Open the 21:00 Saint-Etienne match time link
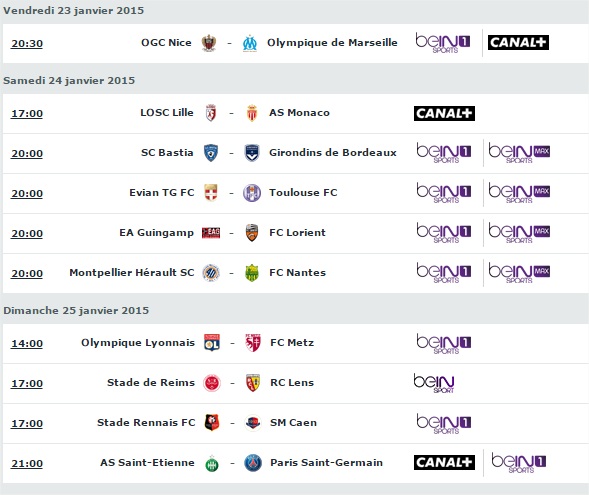This screenshot has width=589, height=495. coord(27,463)
